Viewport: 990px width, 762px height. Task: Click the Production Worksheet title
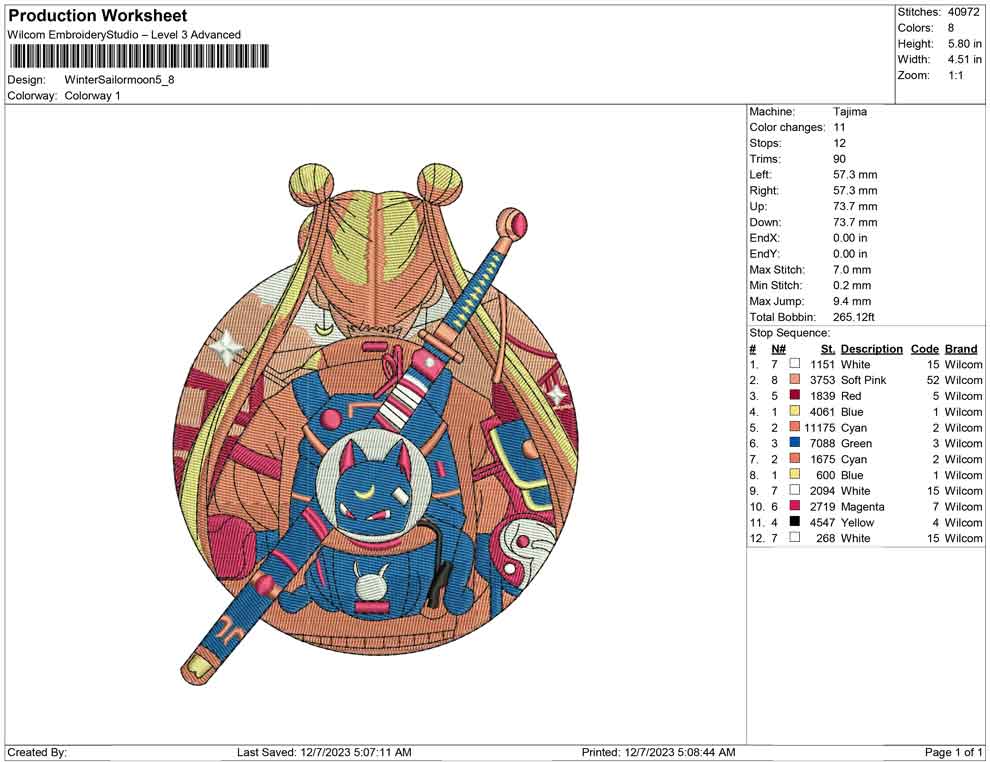tap(97, 16)
